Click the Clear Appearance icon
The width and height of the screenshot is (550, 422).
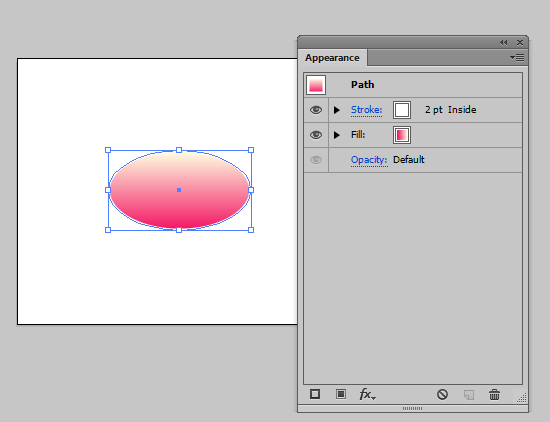pyautogui.click(x=442, y=395)
